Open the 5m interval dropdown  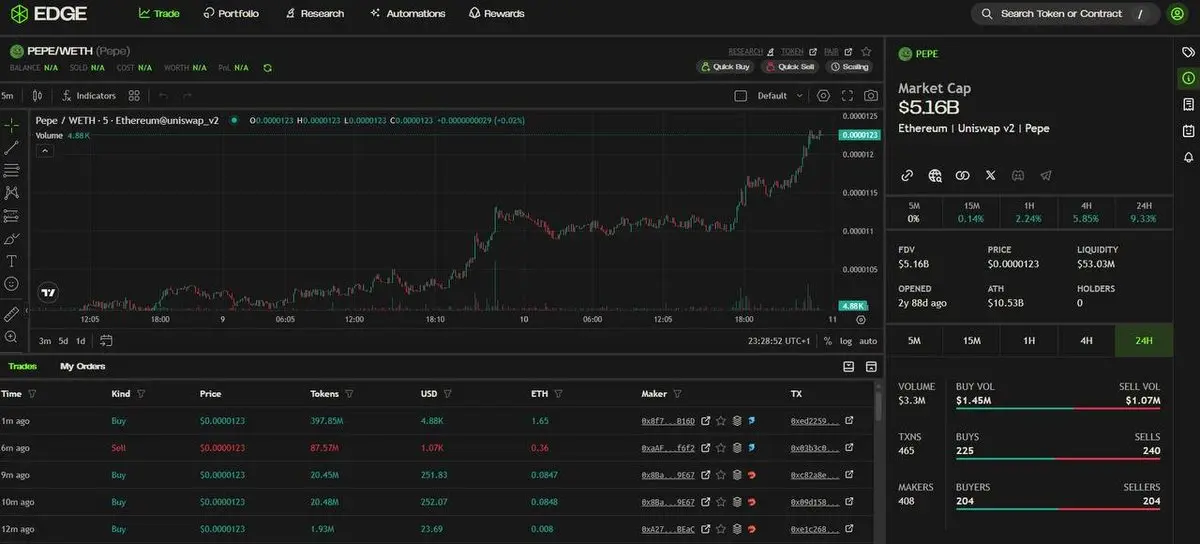pos(7,96)
